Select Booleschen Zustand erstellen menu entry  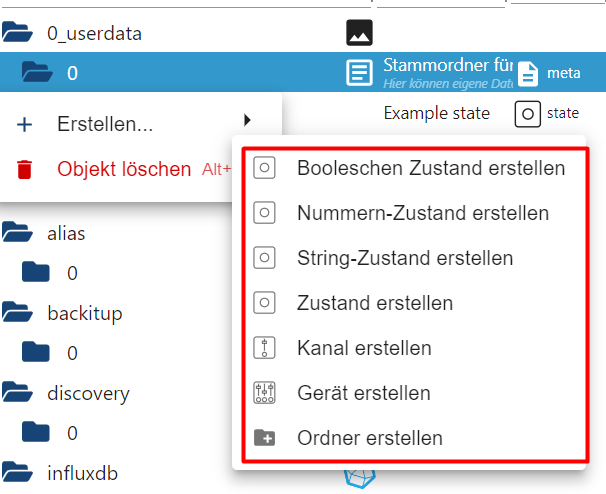[414, 168]
